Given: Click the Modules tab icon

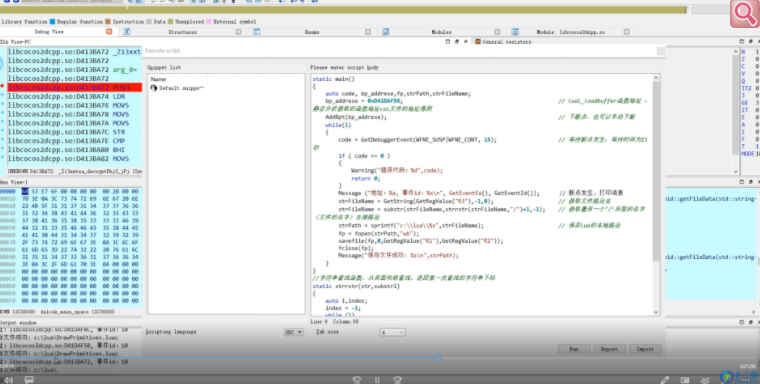Looking at the screenshot, I should pos(386,32).
